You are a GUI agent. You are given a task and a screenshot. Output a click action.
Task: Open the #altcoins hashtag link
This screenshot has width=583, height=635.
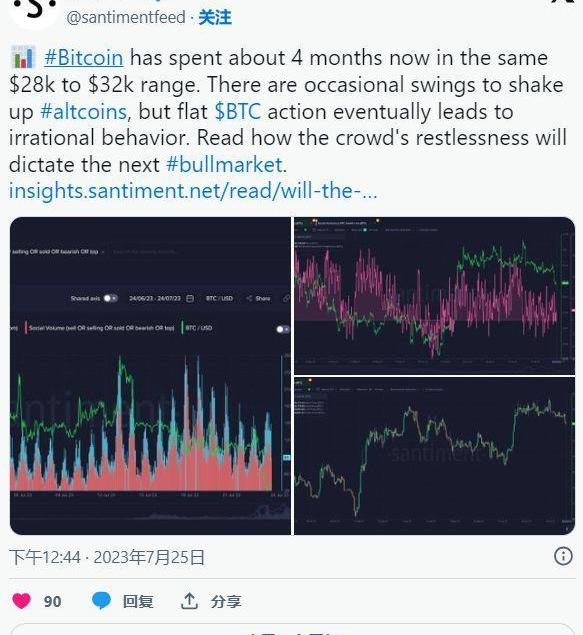[x=83, y=111]
